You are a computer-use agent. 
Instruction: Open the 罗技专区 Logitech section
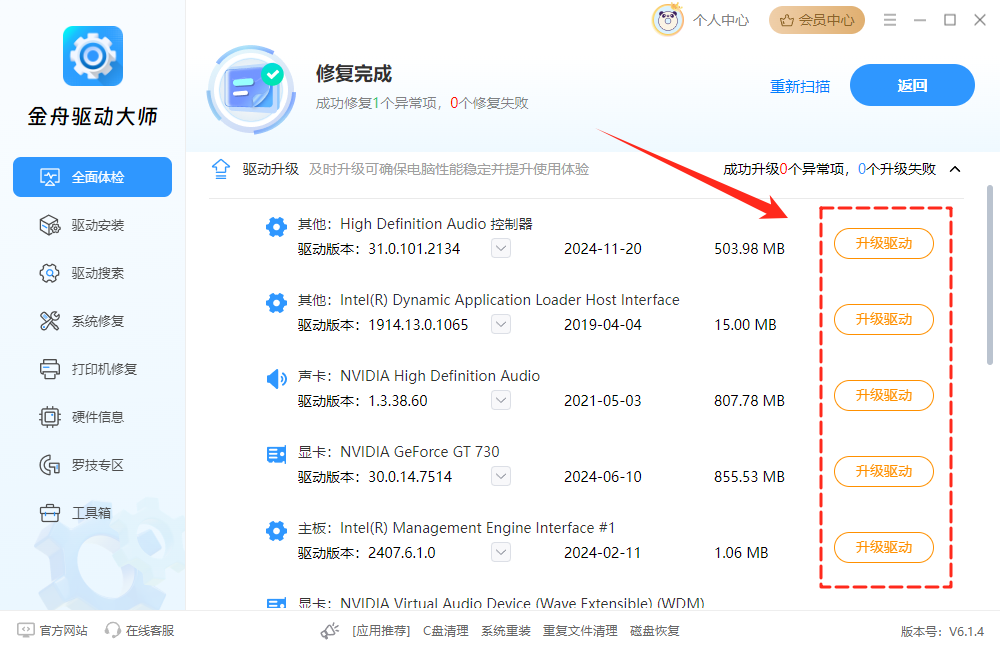click(x=92, y=465)
